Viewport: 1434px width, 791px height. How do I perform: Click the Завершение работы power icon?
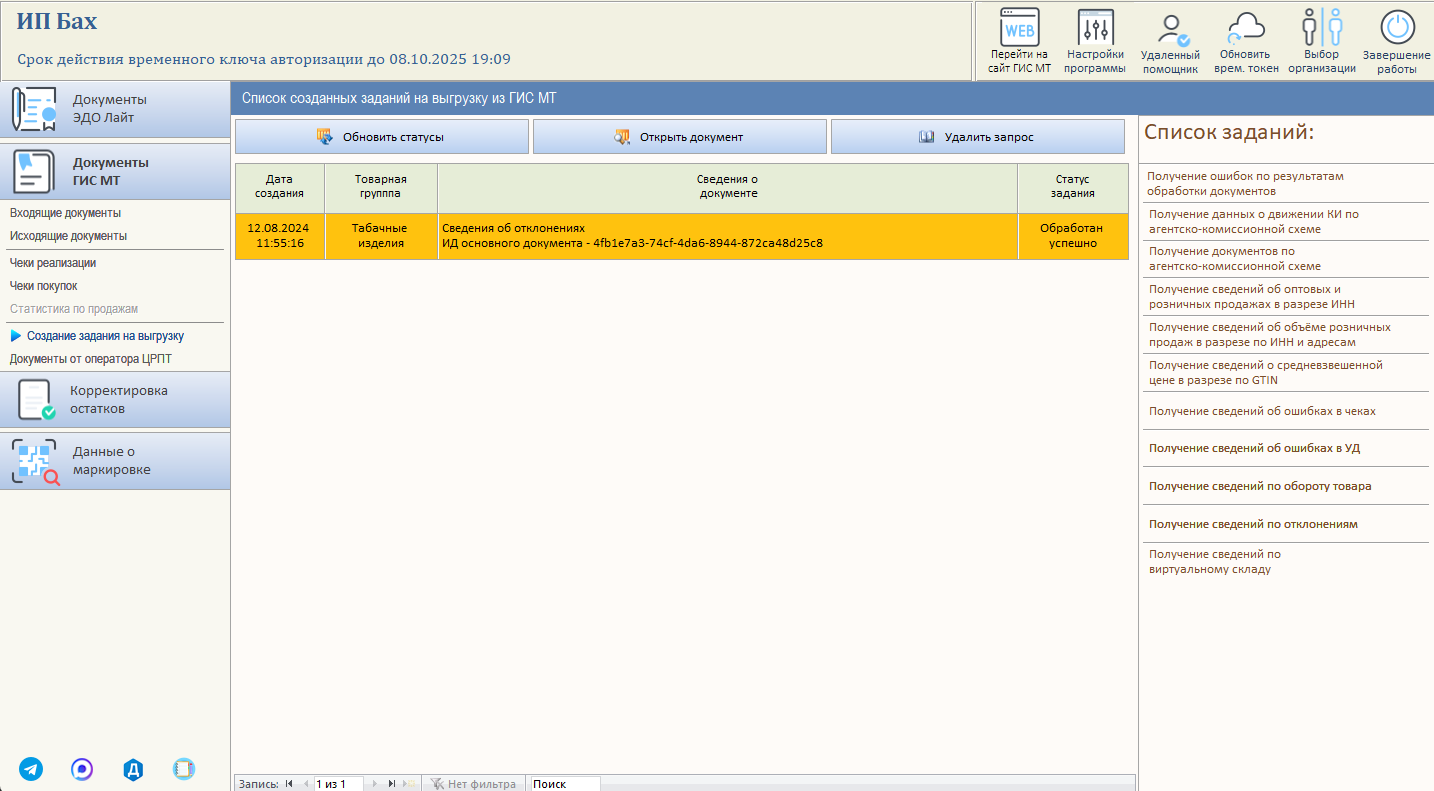click(x=1397, y=27)
